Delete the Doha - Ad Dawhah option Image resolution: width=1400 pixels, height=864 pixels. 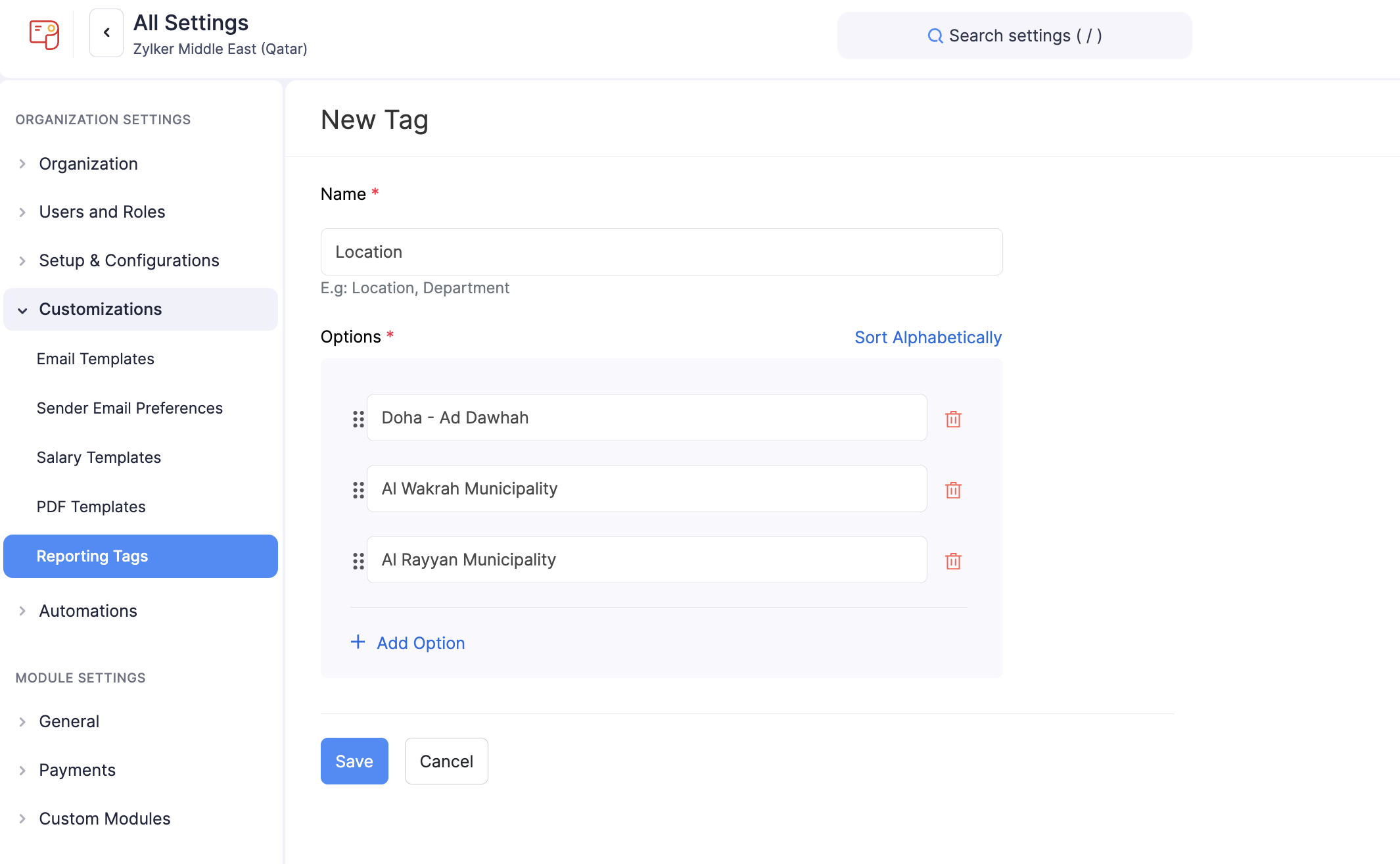[953, 419]
